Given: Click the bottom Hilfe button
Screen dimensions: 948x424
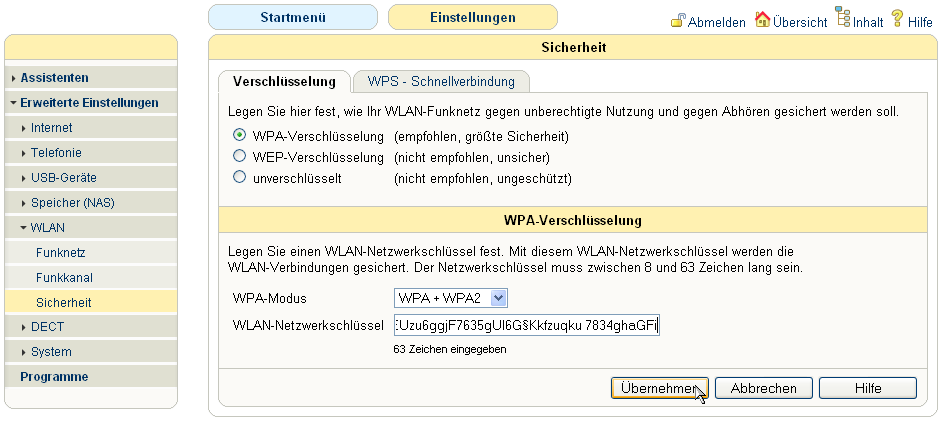Looking at the screenshot, I should [x=867, y=388].
